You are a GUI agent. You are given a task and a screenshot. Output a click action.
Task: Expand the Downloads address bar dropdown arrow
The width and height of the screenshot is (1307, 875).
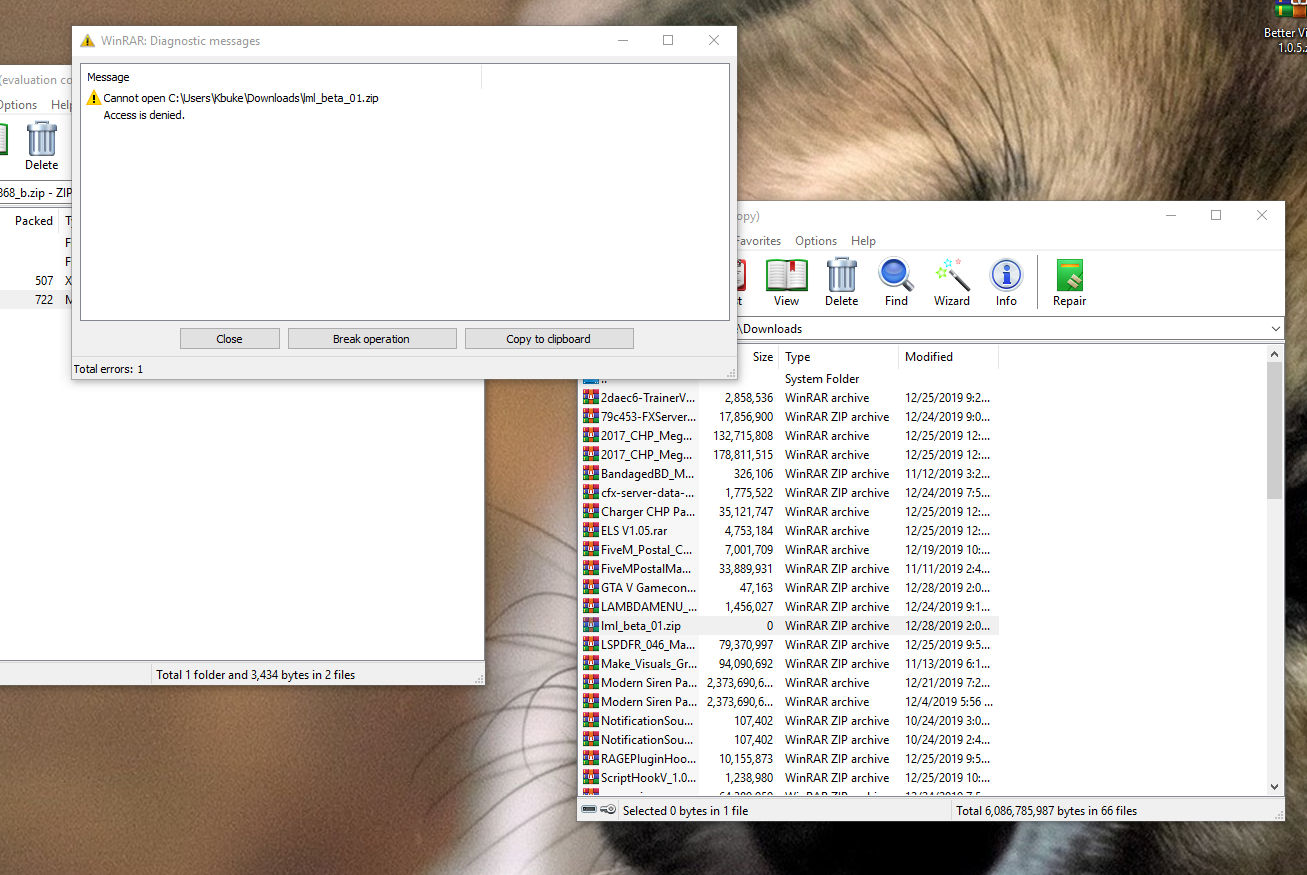coord(1275,329)
